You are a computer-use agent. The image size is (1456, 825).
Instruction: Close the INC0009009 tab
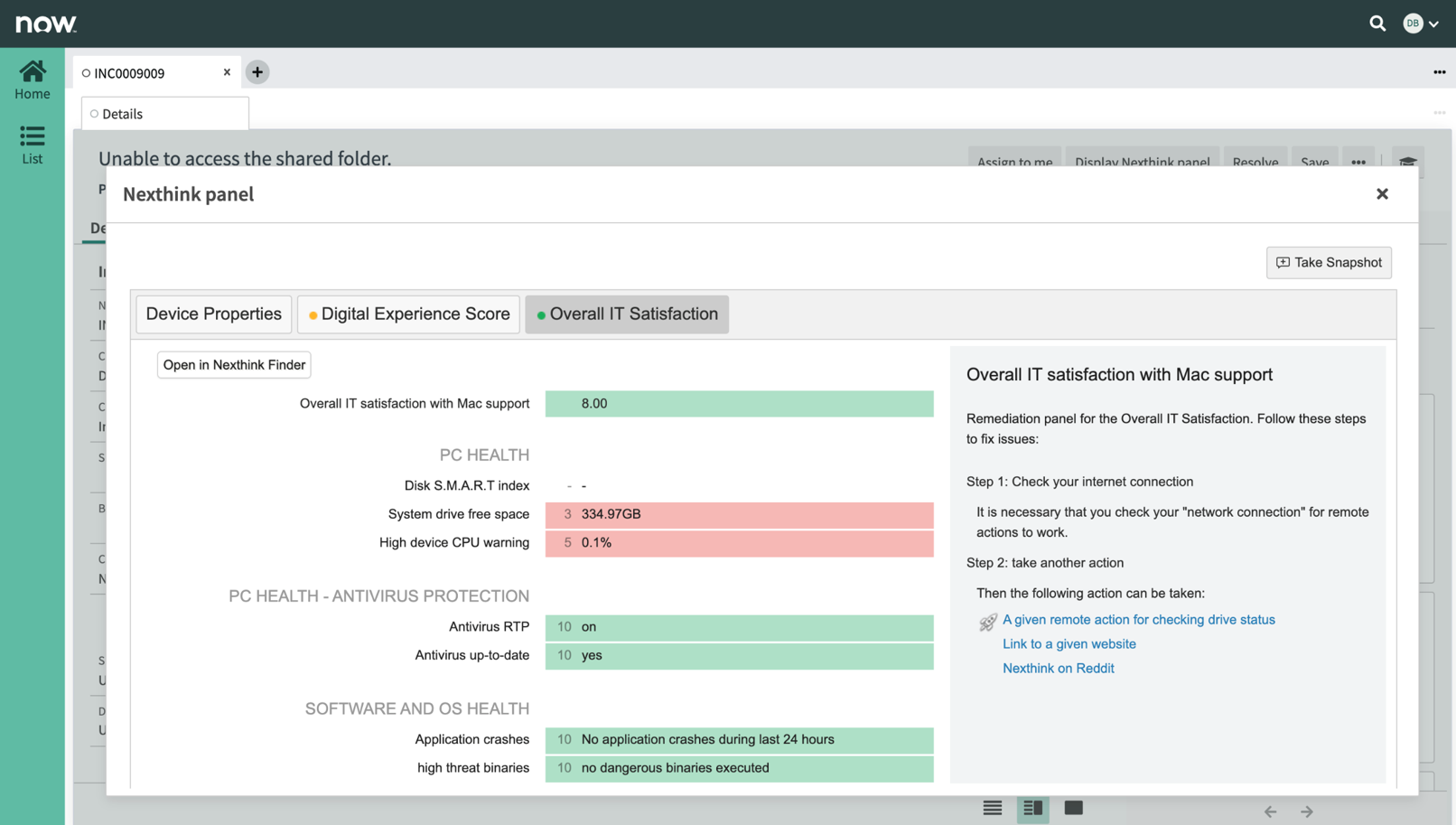pyautogui.click(x=227, y=72)
